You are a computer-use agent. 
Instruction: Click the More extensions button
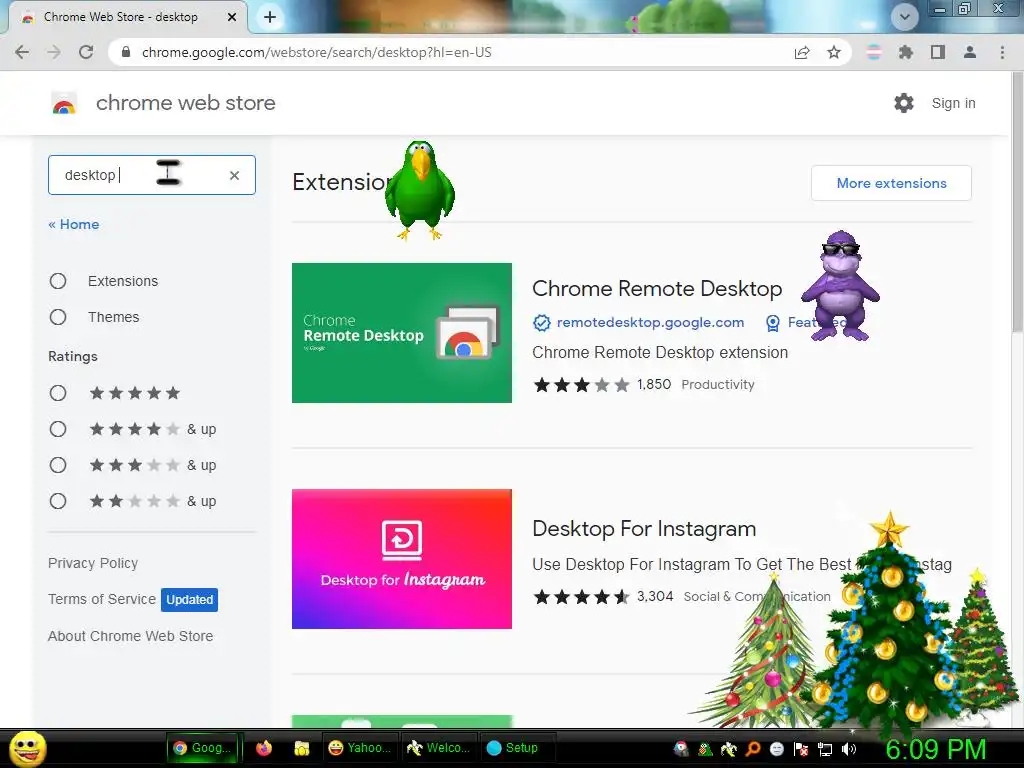[891, 183]
